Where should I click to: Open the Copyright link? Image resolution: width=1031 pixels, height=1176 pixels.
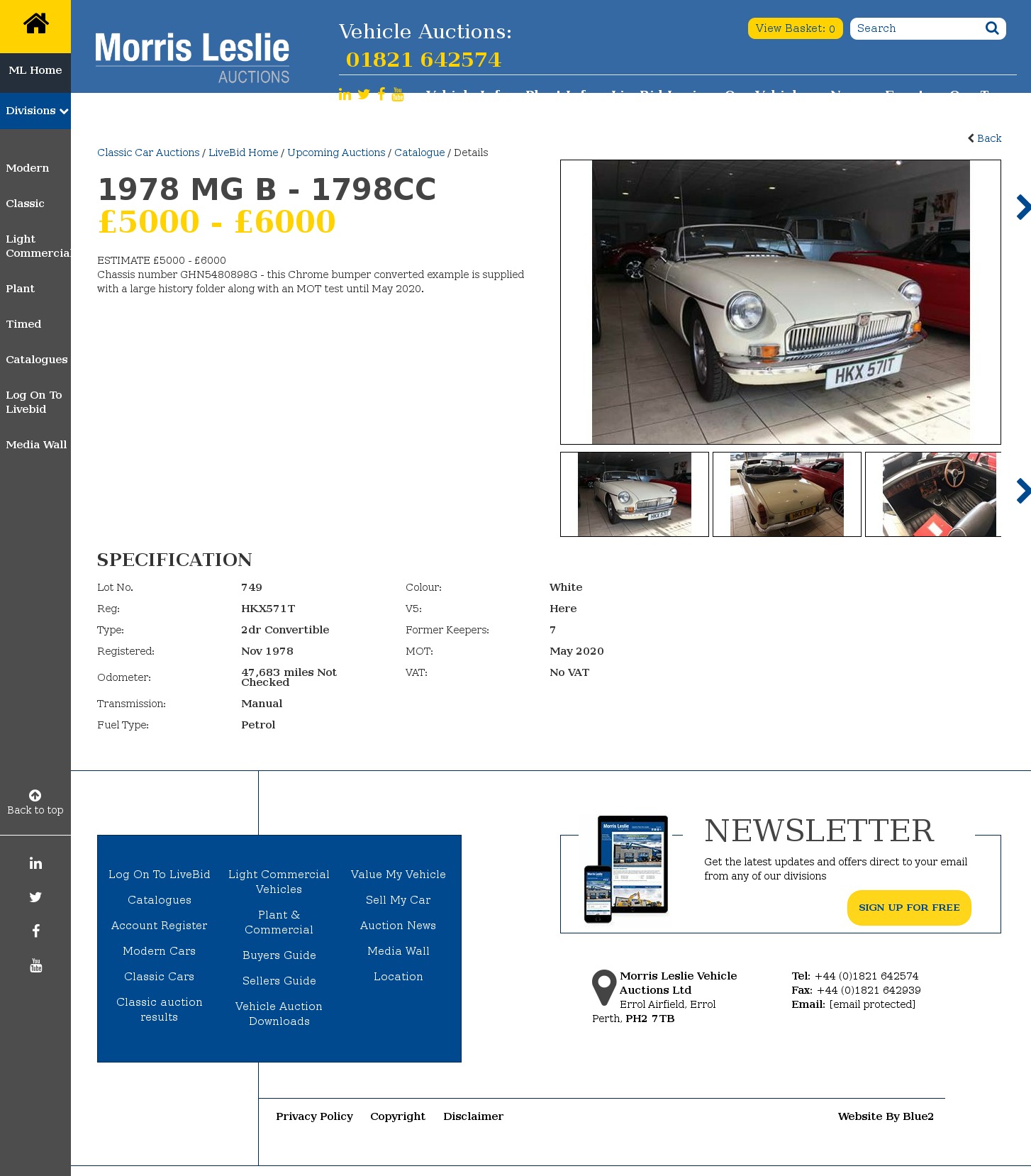pyautogui.click(x=398, y=1116)
